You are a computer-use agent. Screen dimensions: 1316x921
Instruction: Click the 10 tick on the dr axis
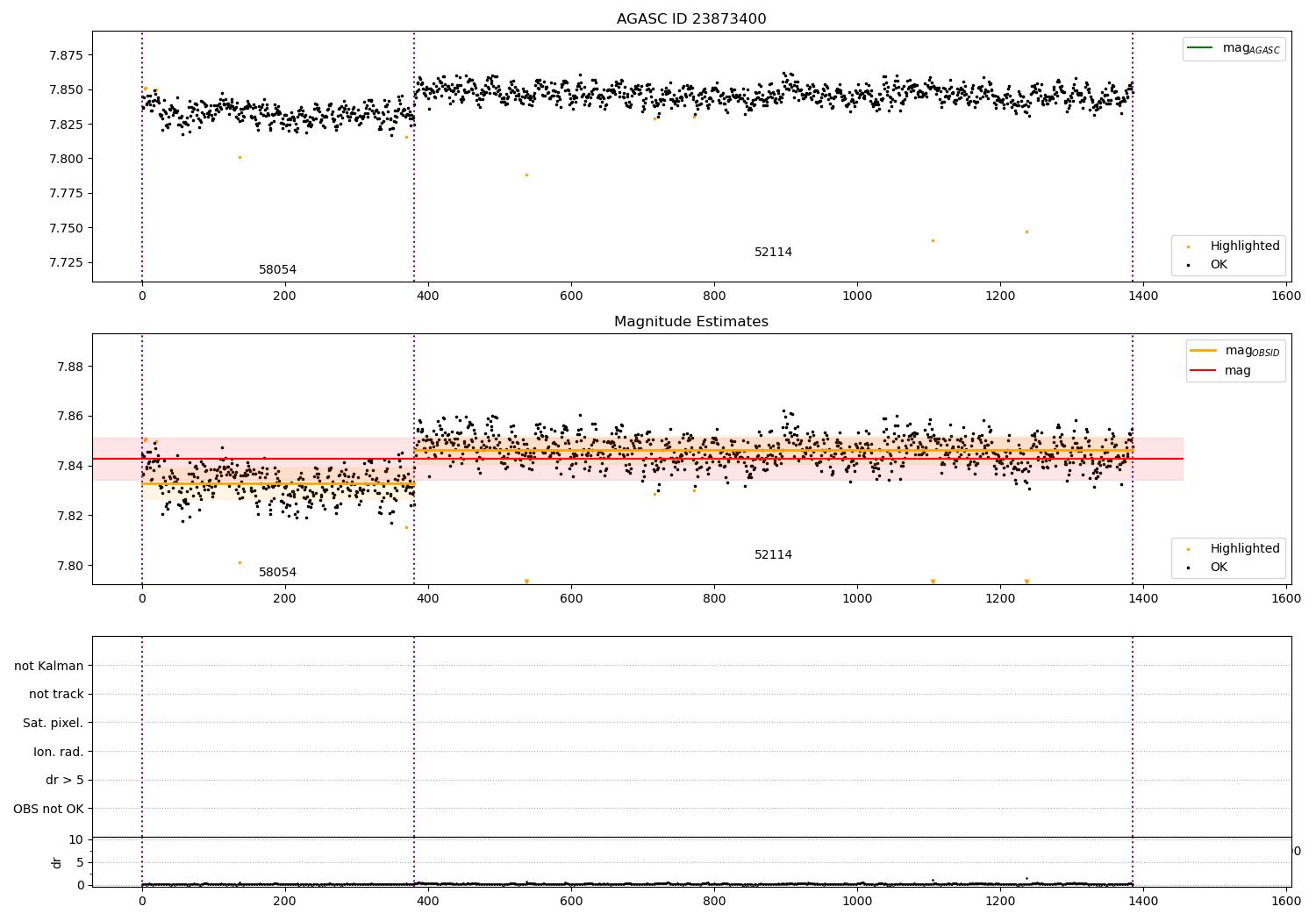click(75, 839)
